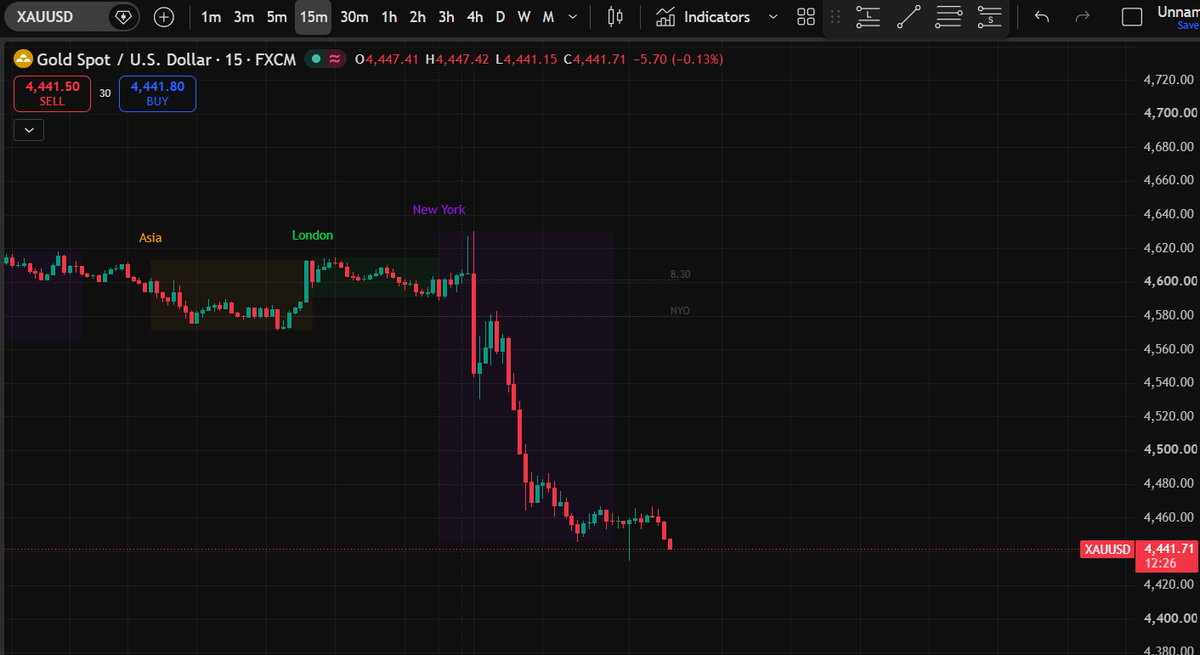Select the 5m timeframe
Image resolution: width=1200 pixels, height=655 pixels.
(x=277, y=17)
